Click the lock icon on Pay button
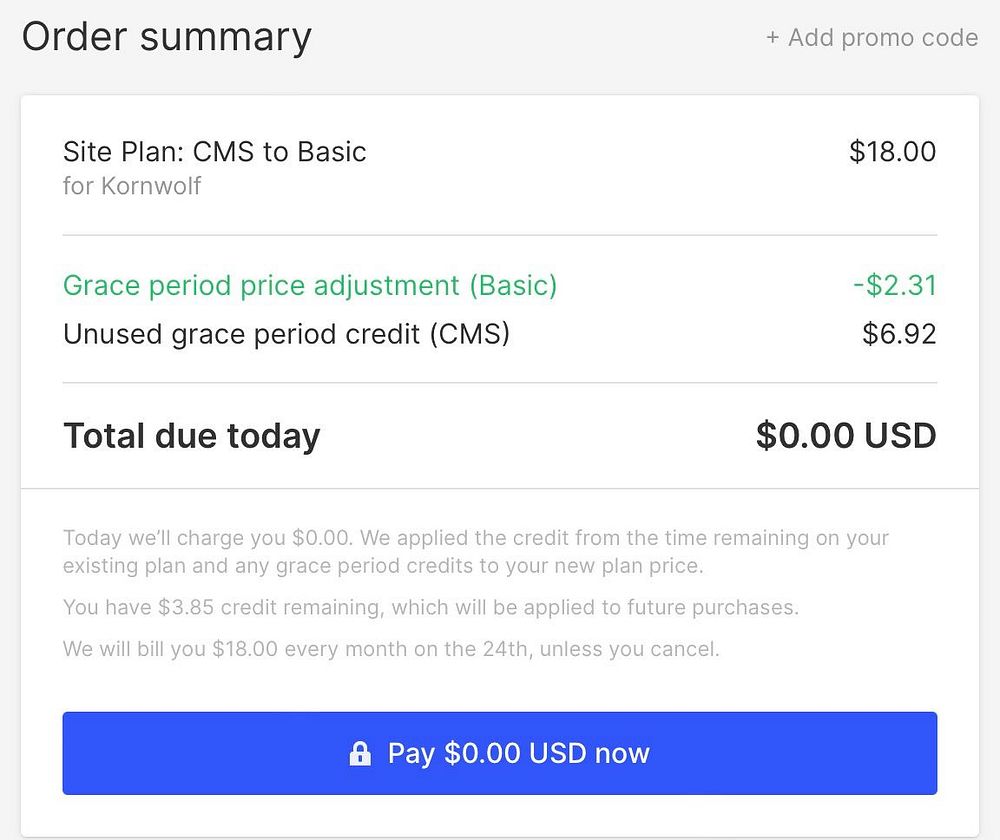The height and width of the screenshot is (840, 1000). [x=360, y=754]
